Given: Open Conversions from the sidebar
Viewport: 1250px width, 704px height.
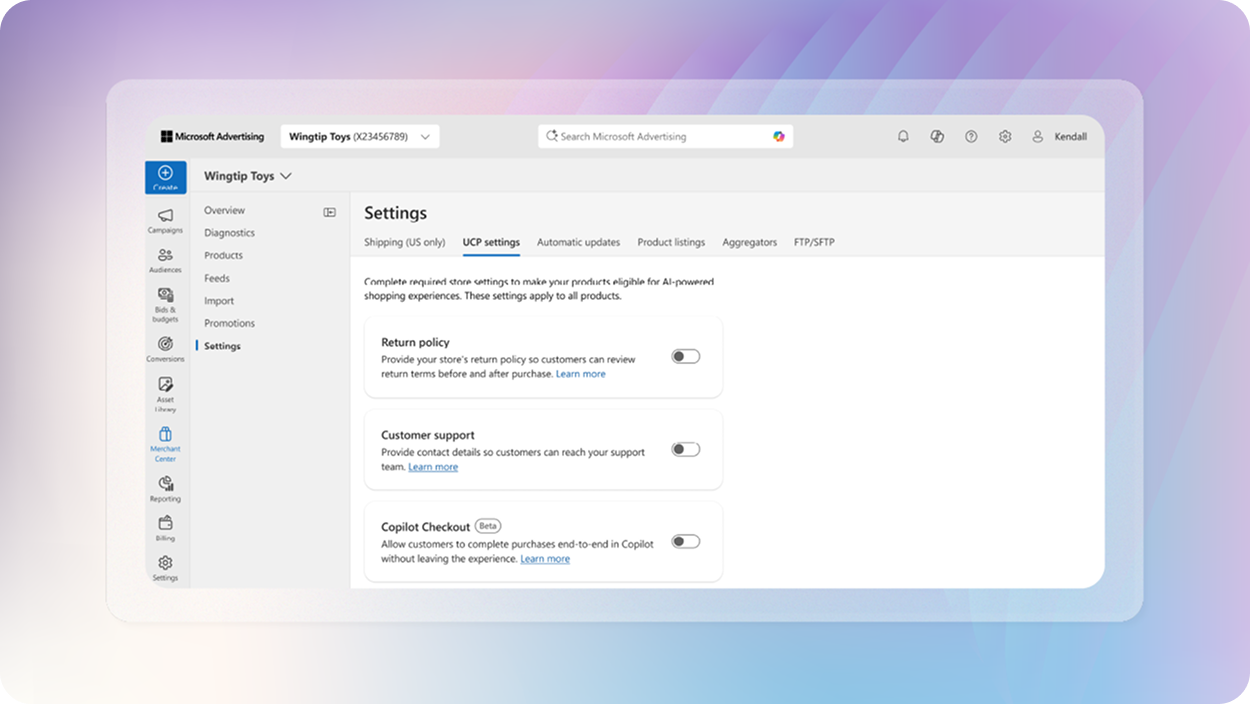Looking at the screenshot, I should [x=165, y=349].
